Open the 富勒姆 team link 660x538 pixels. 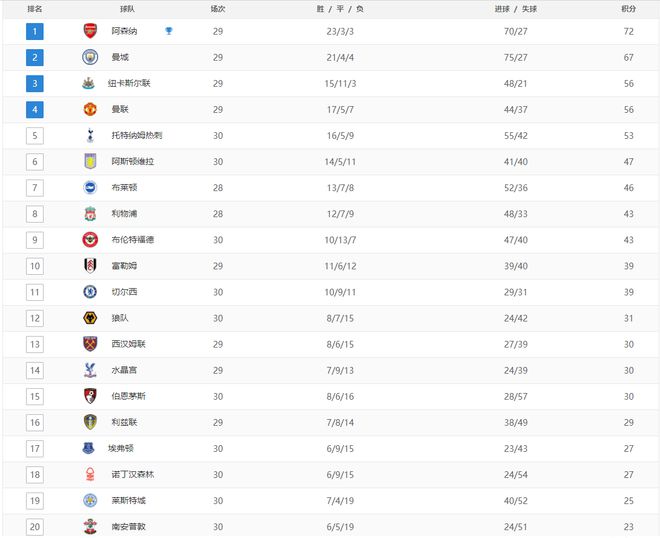(124, 266)
